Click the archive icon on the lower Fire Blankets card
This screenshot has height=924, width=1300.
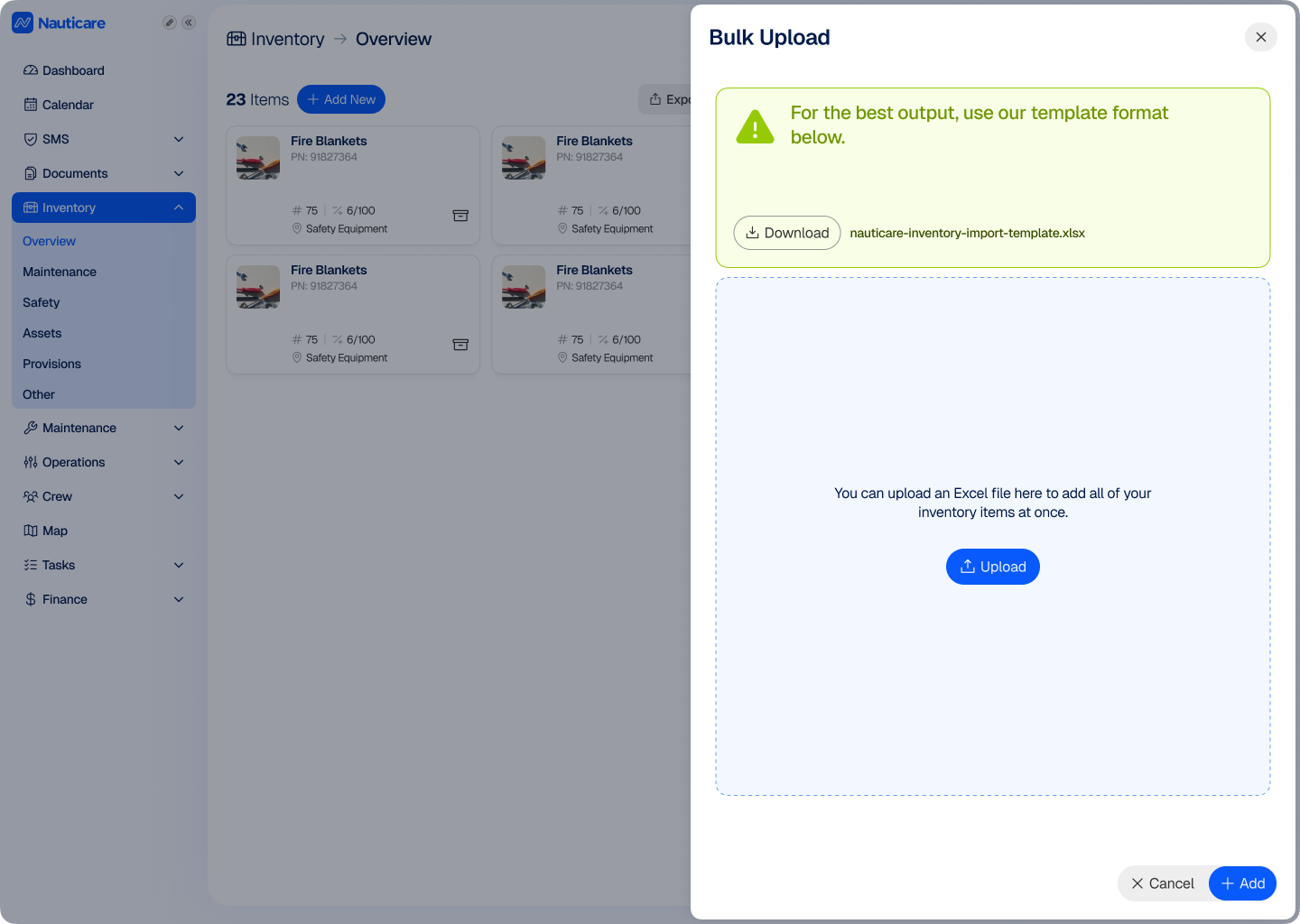(x=460, y=345)
